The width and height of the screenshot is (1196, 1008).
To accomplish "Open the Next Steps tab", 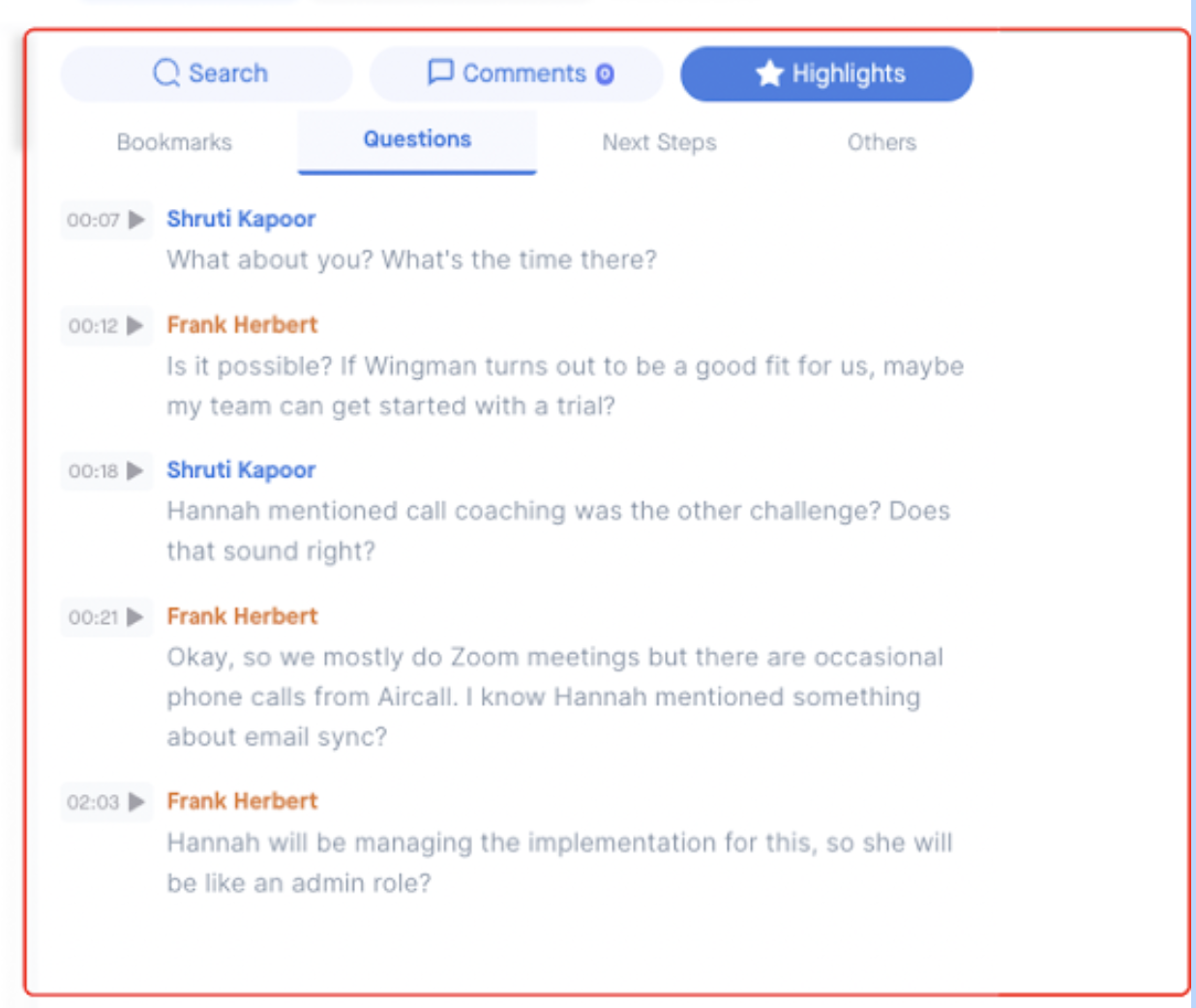I will tap(659, 142).
